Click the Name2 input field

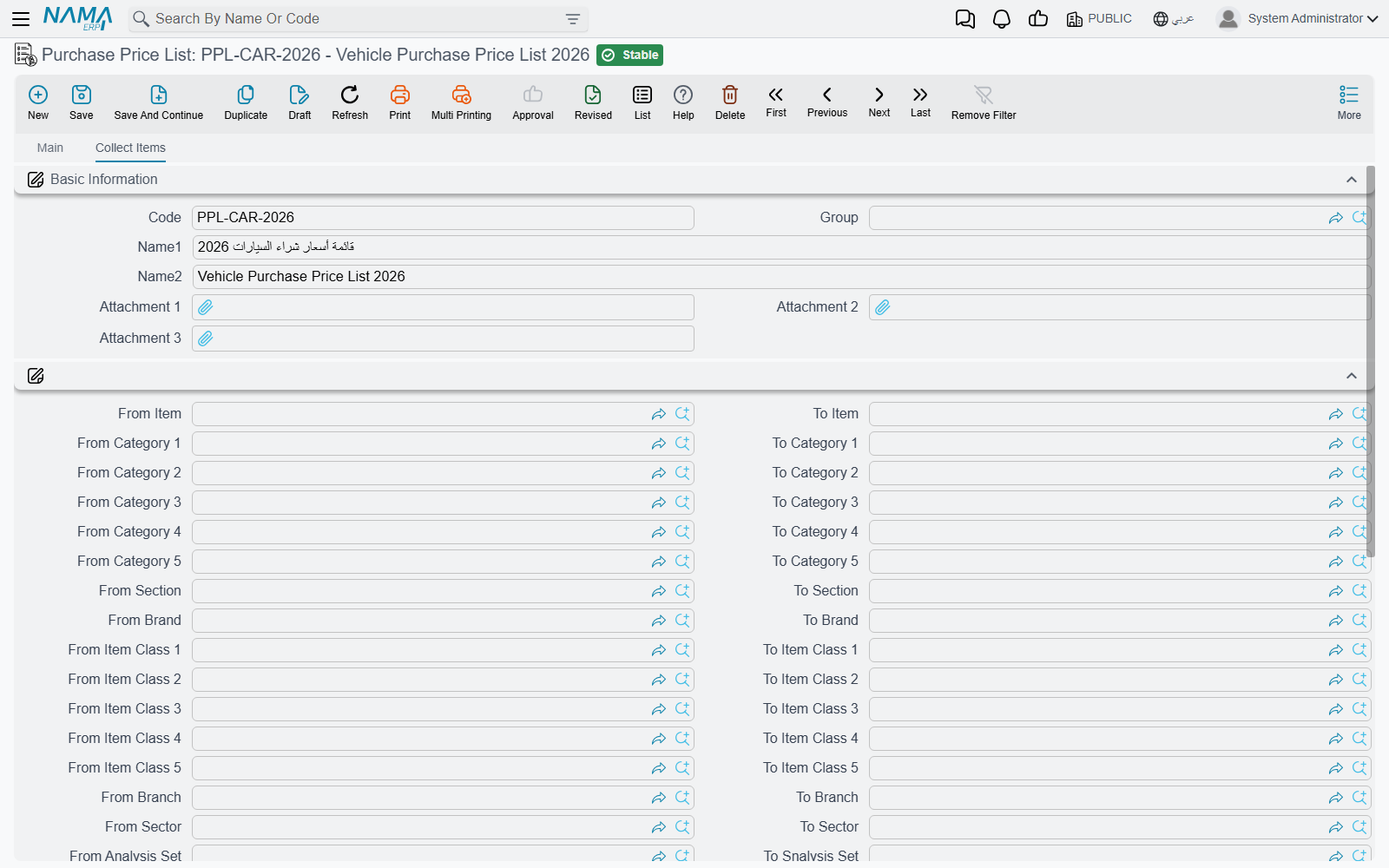781,277
